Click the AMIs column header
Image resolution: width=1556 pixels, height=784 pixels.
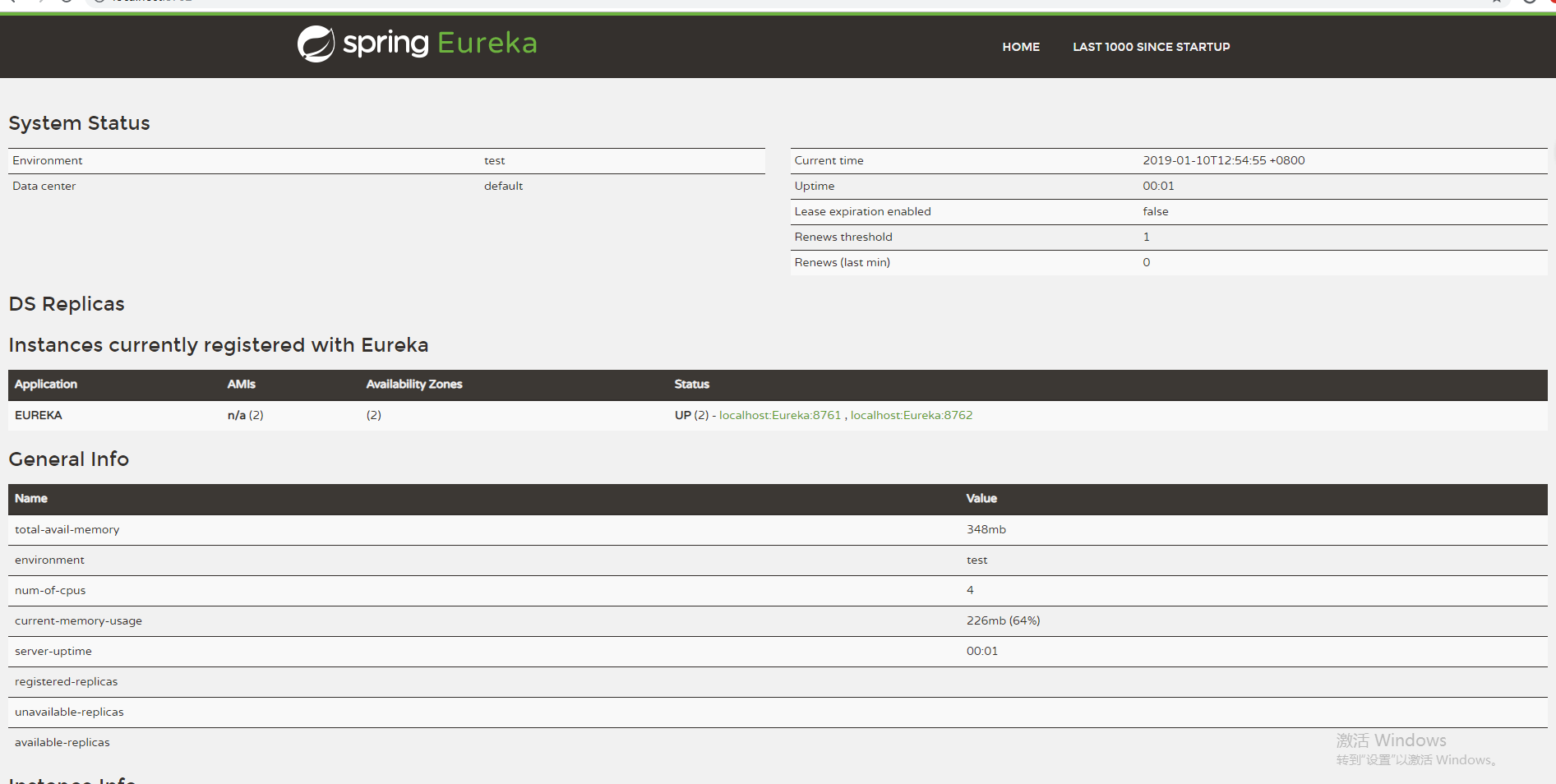[x=242, y=384]
